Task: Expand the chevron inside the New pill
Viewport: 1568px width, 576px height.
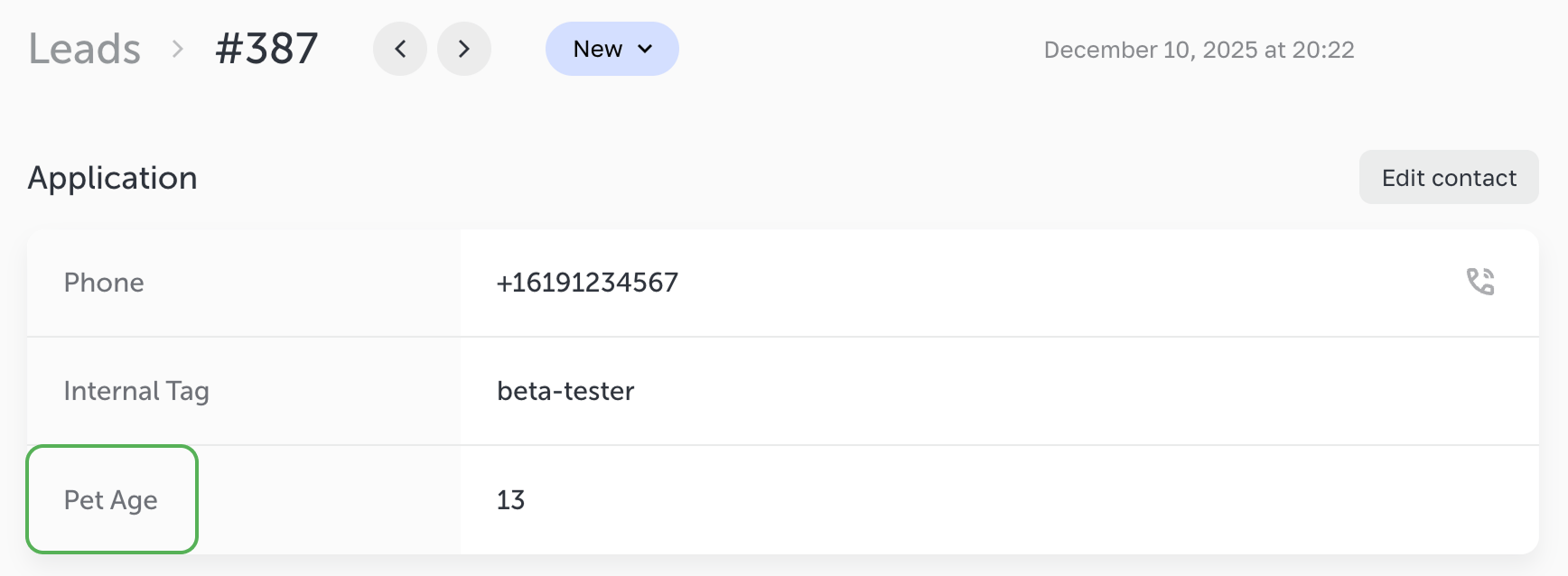Action: [645, 51]
